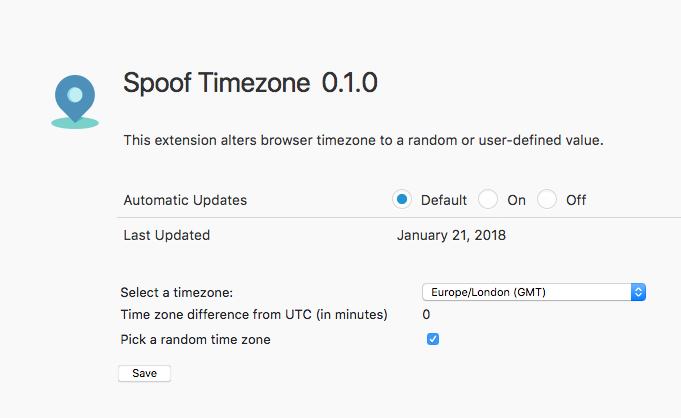
Task: Click the Spoof Timezone extension title
Action: (217, 83)
